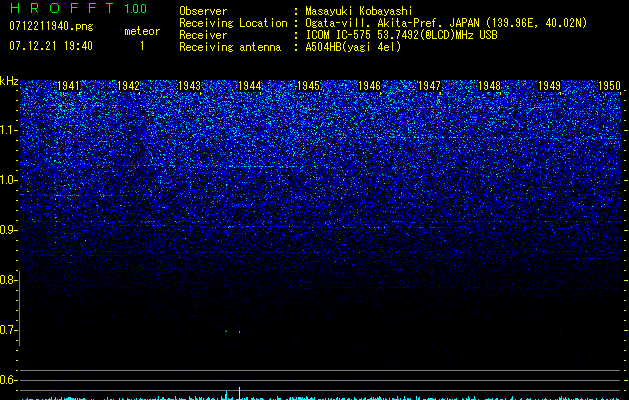
Task: Click the 1.0 kHz frequency tick label
Action: point(8,180)
